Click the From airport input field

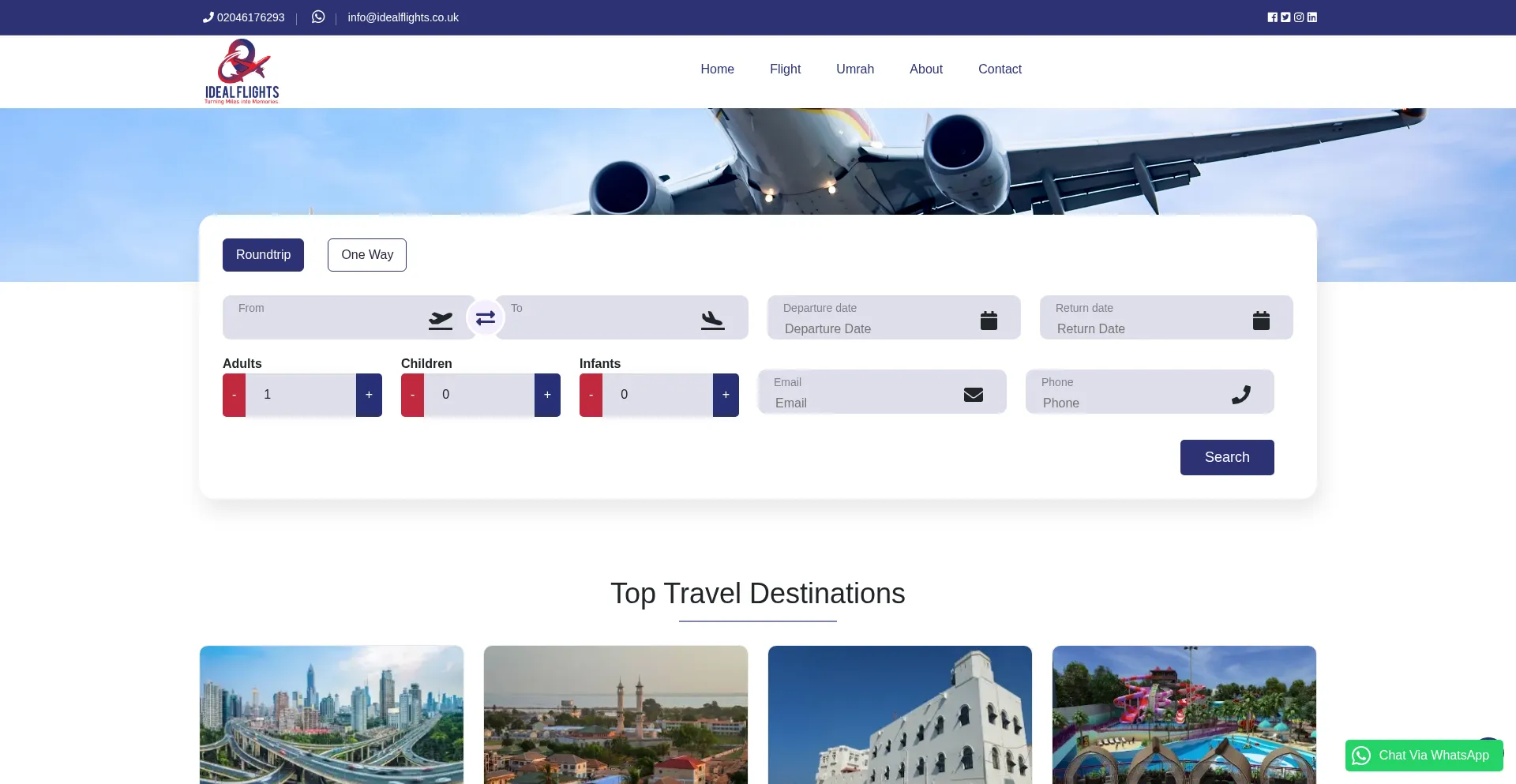tap(349, 317)
